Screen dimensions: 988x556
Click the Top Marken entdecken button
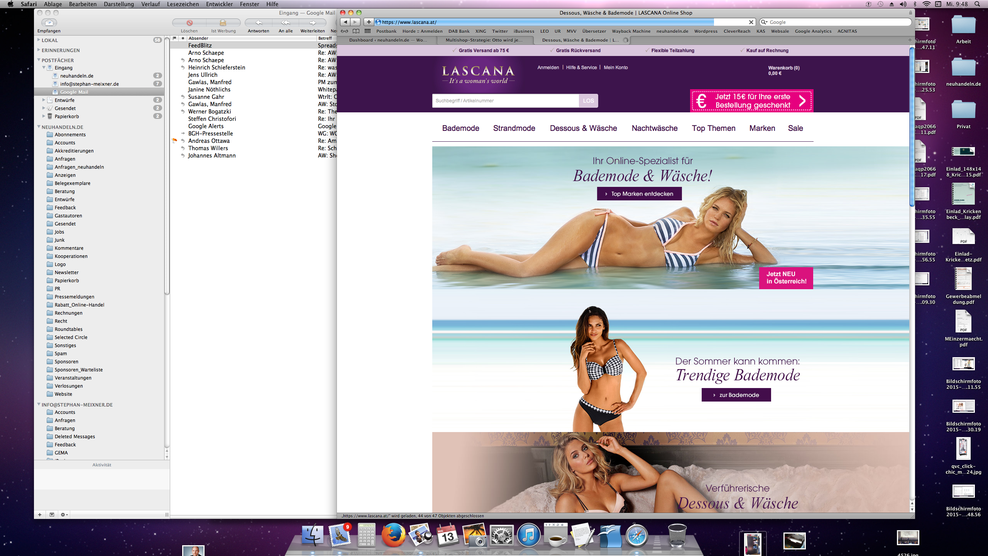tap(639, 194)
